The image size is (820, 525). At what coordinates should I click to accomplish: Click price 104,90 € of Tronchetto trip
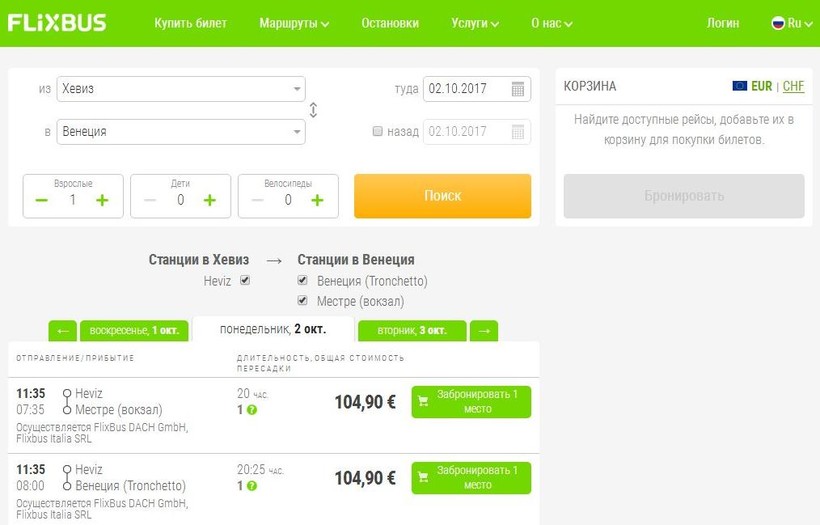[365, 478]
